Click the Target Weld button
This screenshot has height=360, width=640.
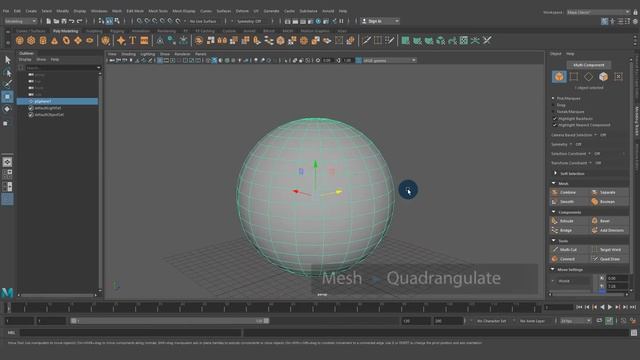click(609, 249)
